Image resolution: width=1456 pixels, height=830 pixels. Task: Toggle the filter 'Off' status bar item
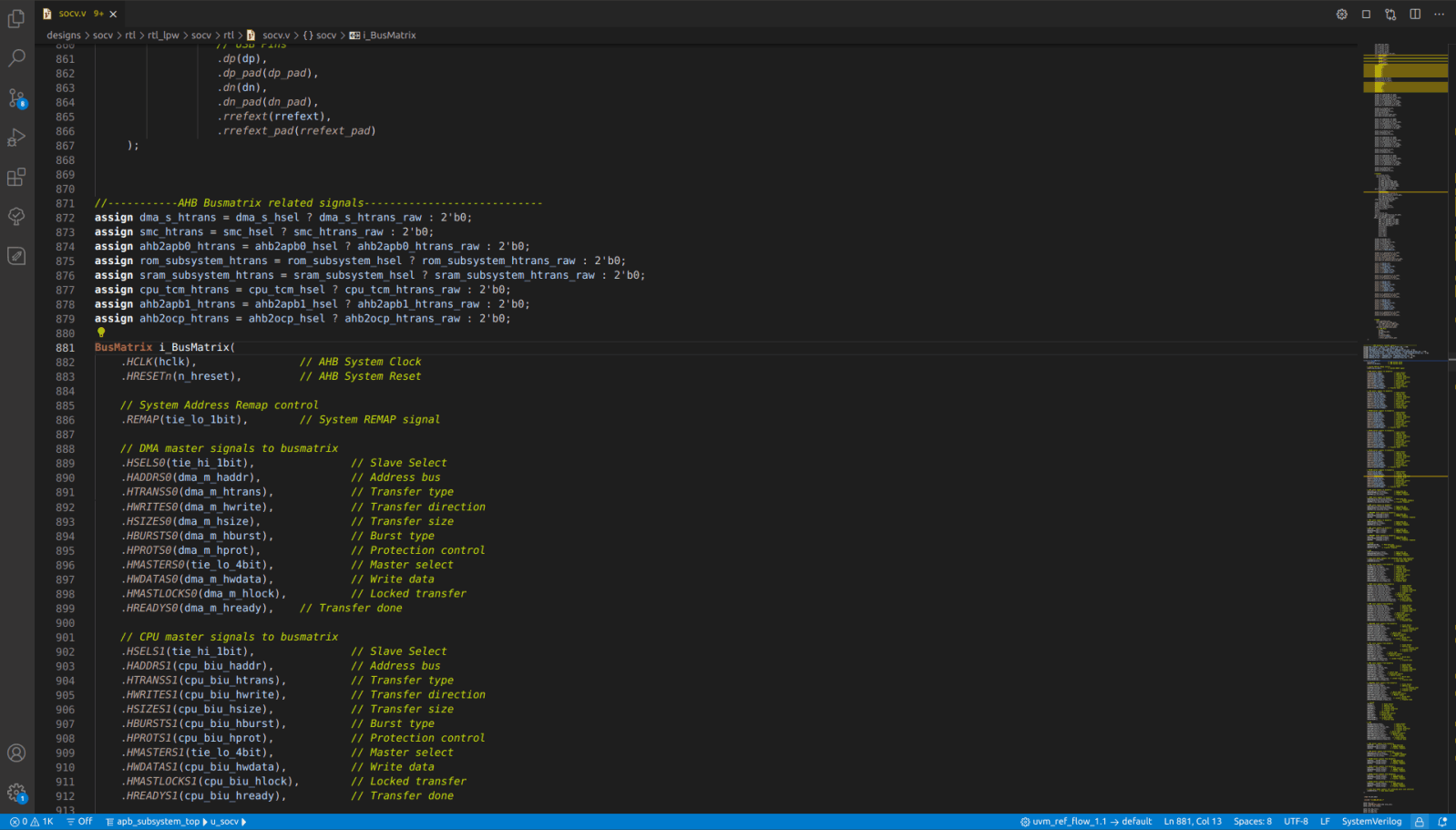79,821
